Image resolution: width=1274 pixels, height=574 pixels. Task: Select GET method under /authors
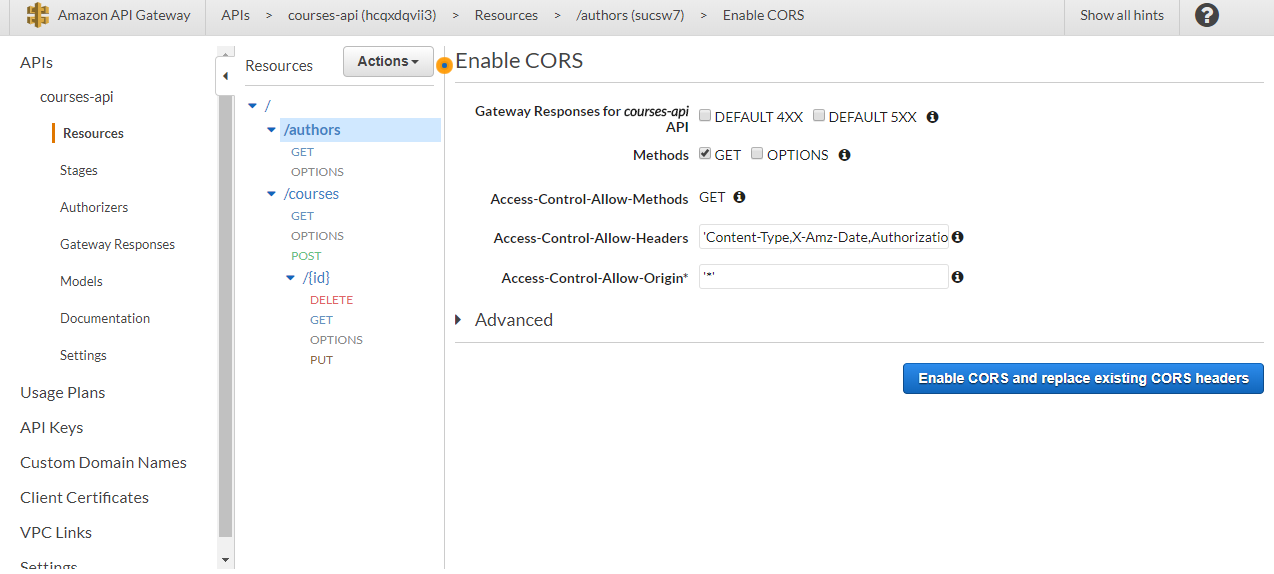click(x=302, y=152)
